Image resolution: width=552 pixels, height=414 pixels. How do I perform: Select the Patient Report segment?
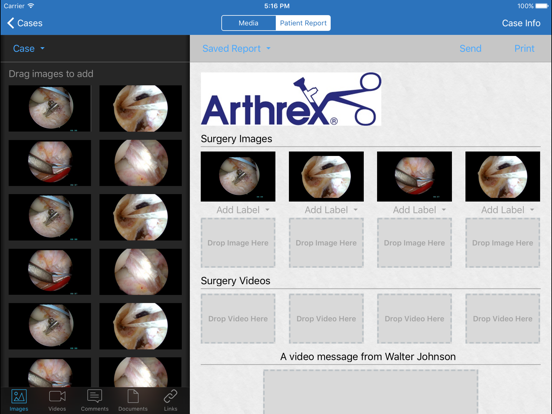pyautogui.click(x=303, y=23)
